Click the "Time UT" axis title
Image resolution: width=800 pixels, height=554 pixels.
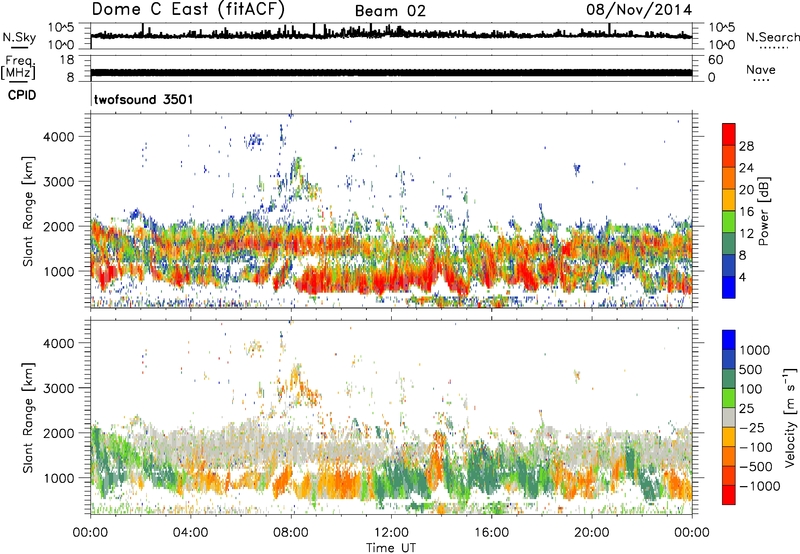point(391,548)
